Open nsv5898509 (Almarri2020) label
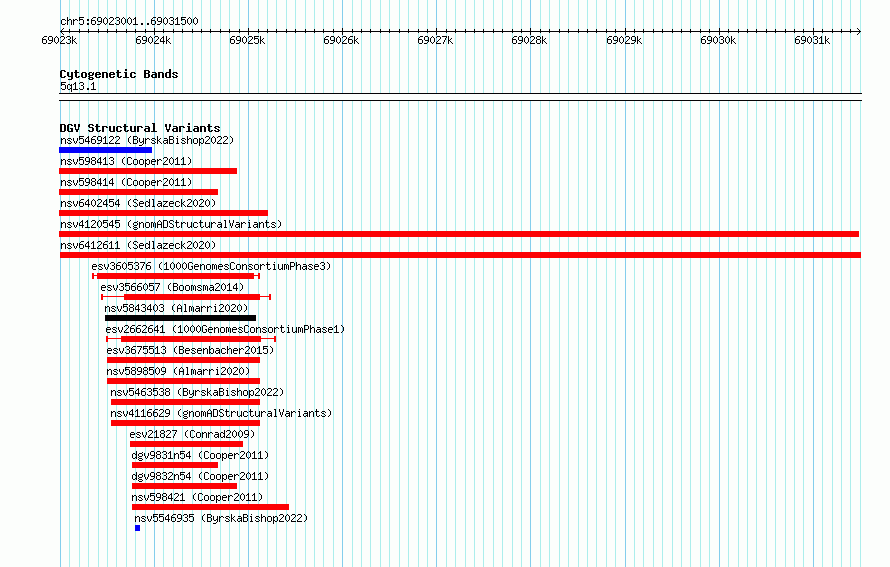The height and width of the screenshot is (567, 890). [x=178, y=371]
